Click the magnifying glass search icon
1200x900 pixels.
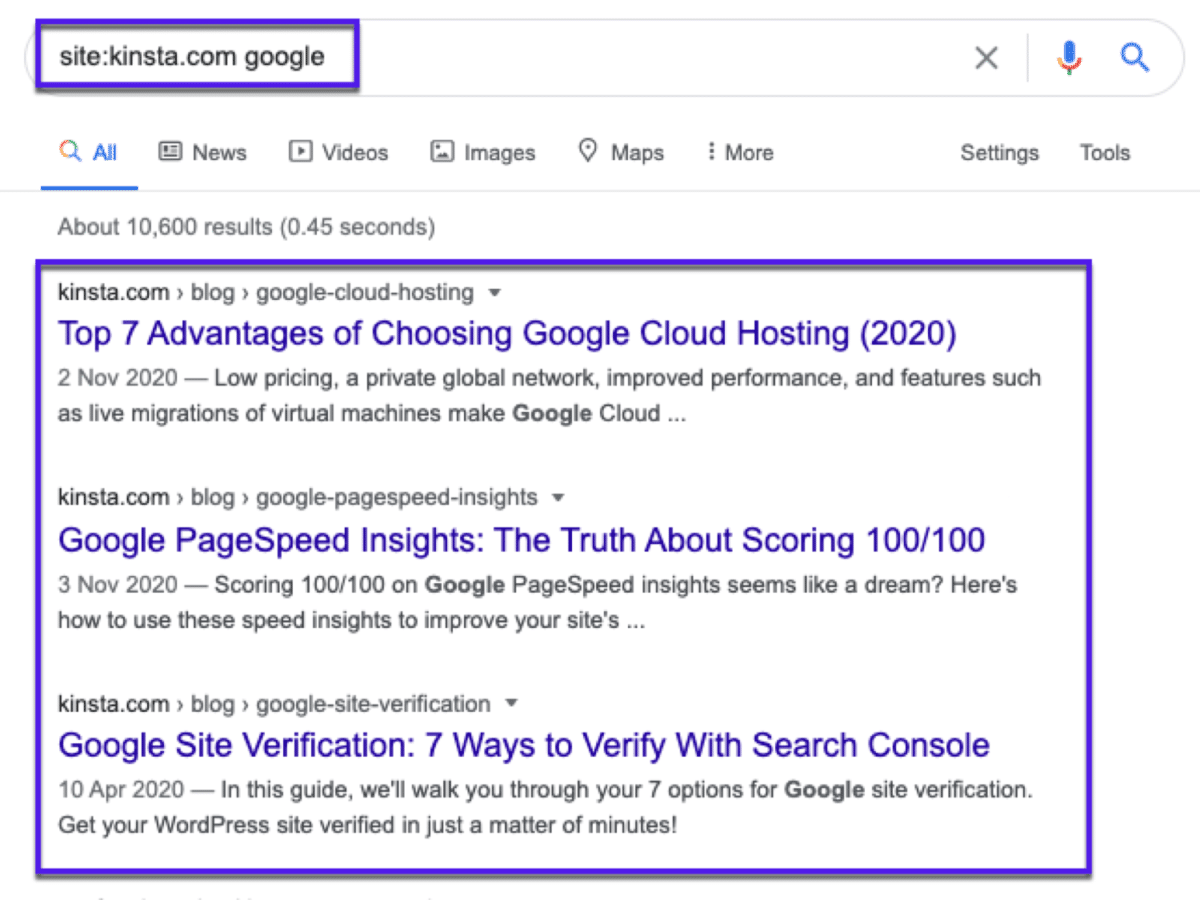point(1135,57)
